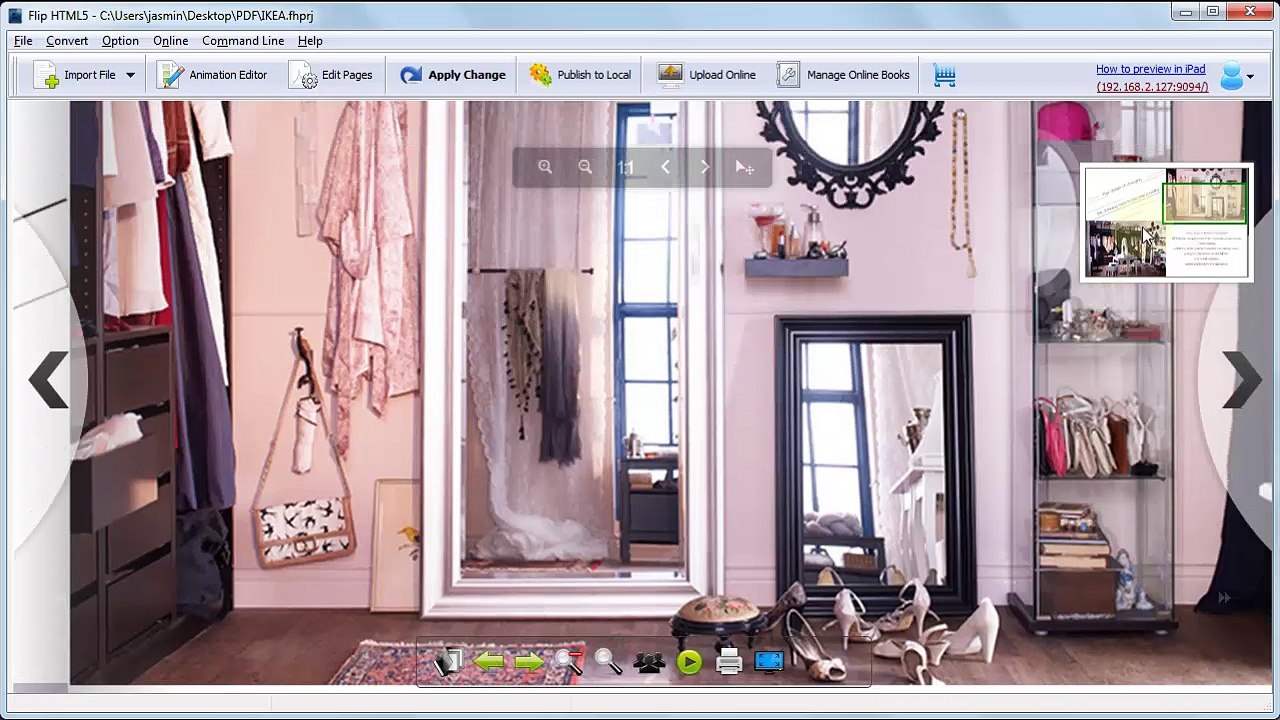Click the printer icon

pos(729,661)
